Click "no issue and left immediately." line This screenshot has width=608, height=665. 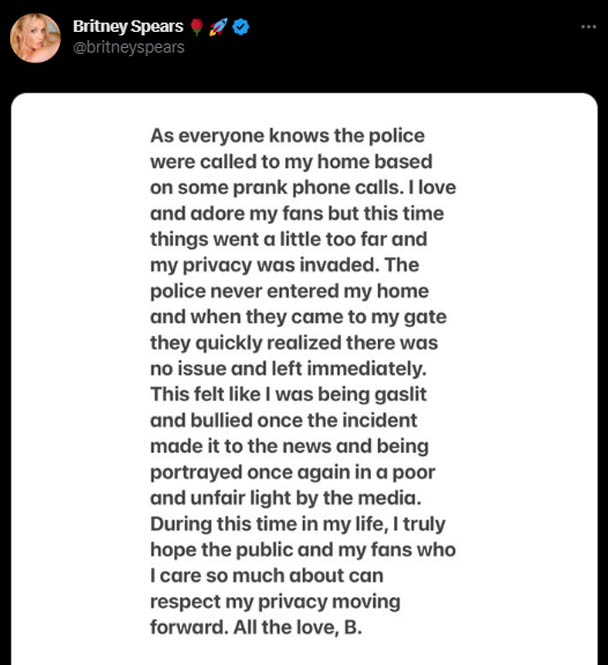tap(288, 369)
